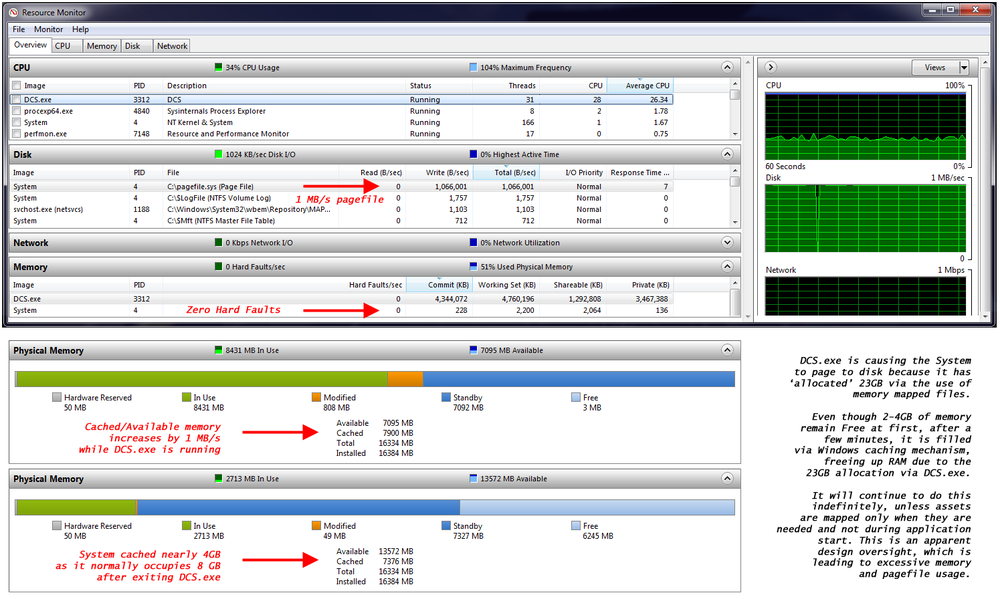
Task: Click the green Network I/O indicator square
Action: point(219,242)
